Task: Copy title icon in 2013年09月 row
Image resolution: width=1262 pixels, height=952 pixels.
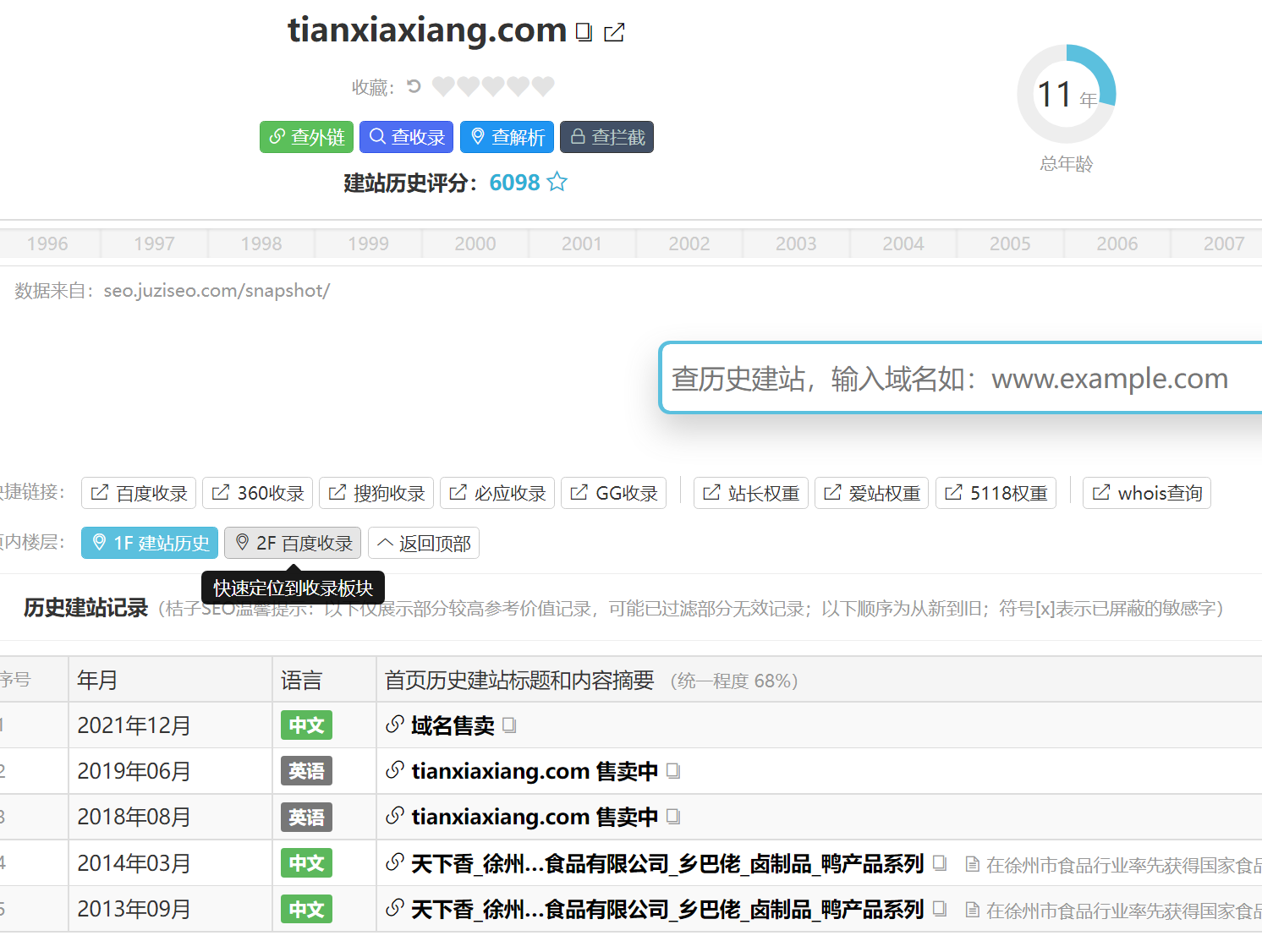Action: pyautogui.click(x=939, y=908)
